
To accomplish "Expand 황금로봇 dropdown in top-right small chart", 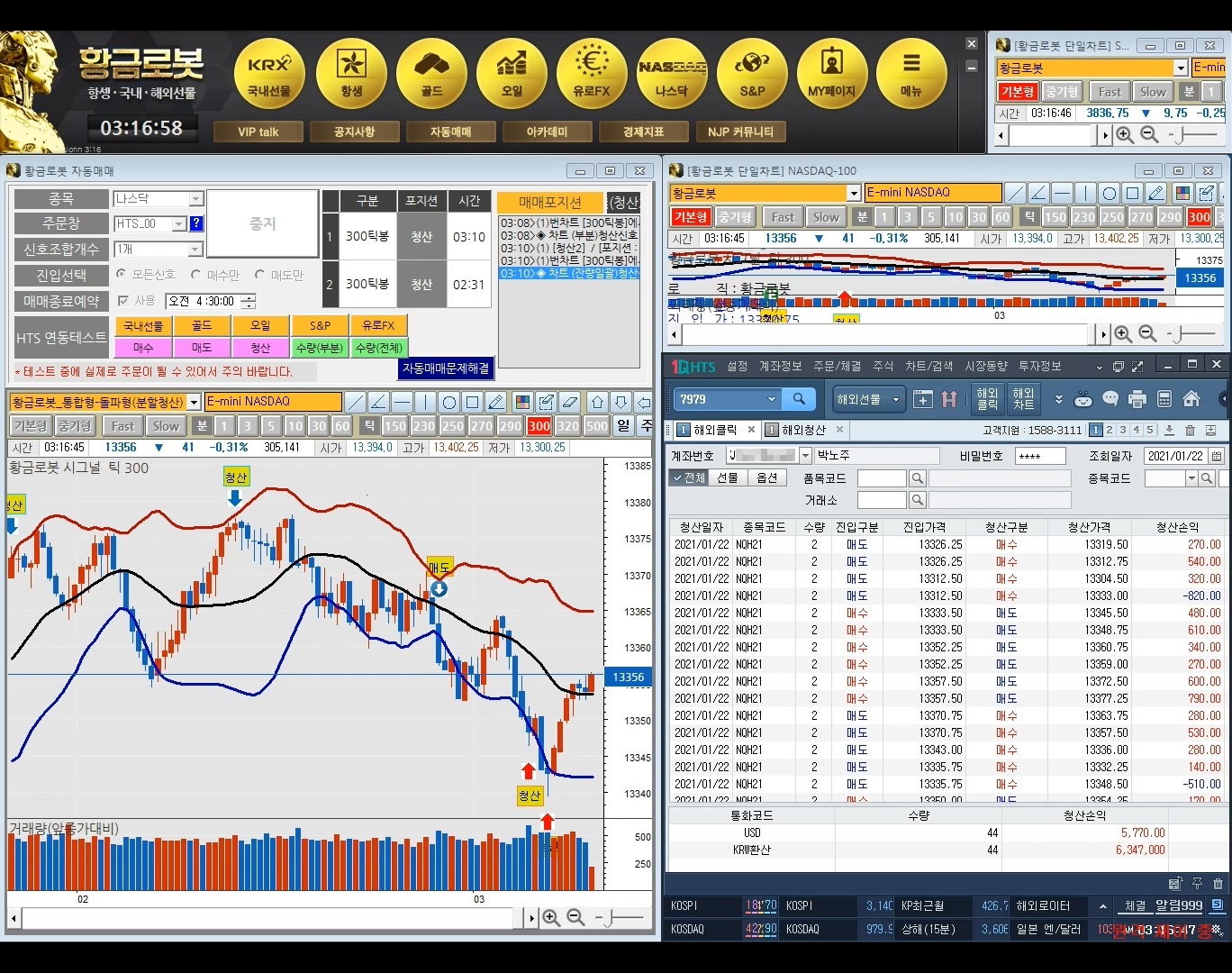I will pos(1181,68).
